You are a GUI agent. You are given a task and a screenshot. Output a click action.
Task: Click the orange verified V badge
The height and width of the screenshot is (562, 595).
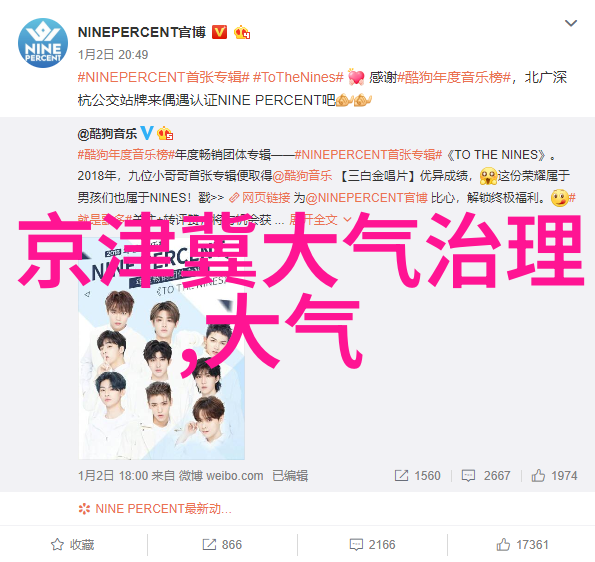point(219,32)
